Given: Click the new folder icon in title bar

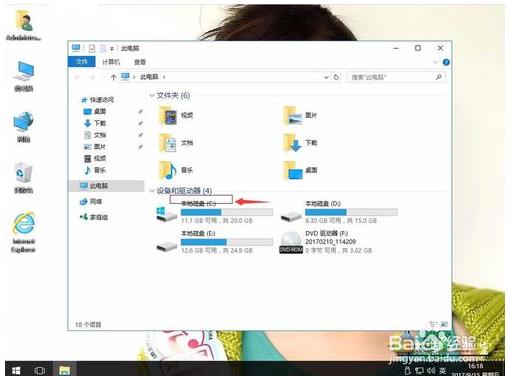Looking at the screenshot, I should 103,48.
